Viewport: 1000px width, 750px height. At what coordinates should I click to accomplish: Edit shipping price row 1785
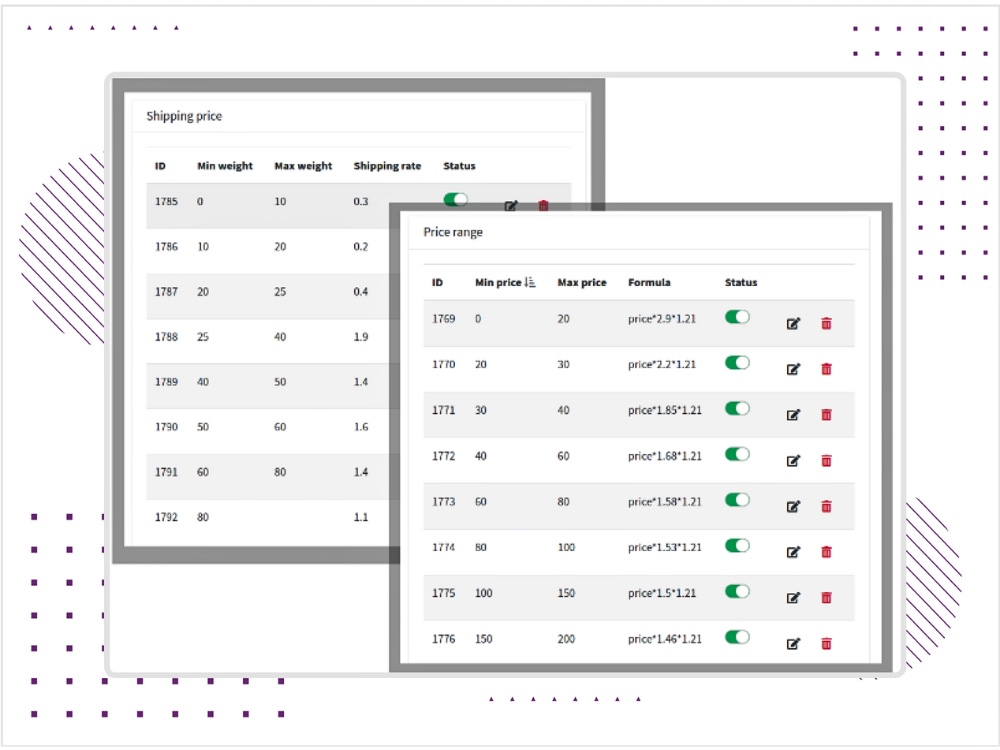511,206
